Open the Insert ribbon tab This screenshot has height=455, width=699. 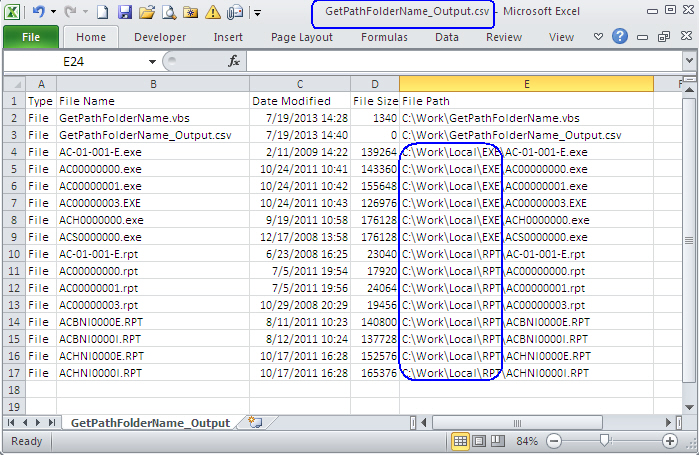coord(228,37)
